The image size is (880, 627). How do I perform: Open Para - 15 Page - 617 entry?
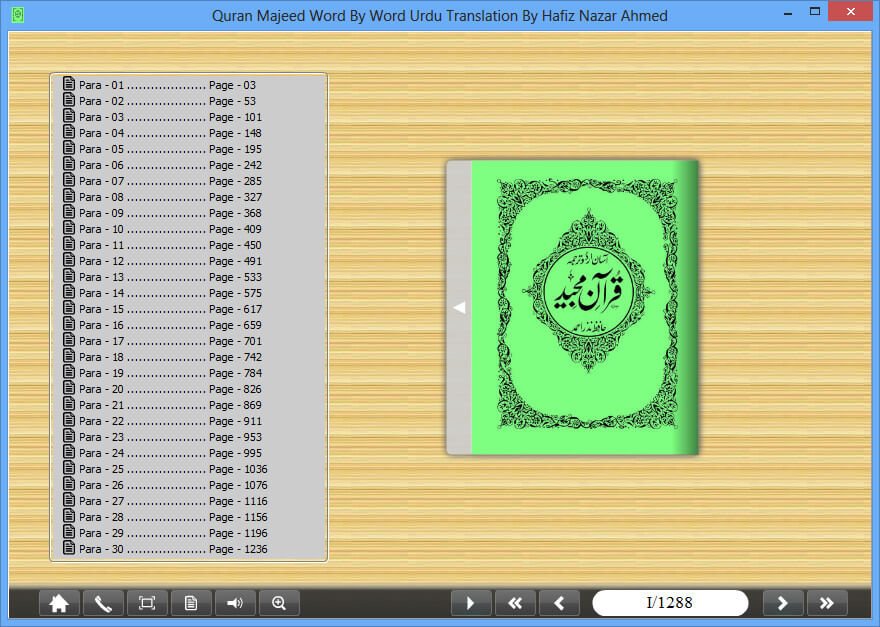click(x=162, y=309)
